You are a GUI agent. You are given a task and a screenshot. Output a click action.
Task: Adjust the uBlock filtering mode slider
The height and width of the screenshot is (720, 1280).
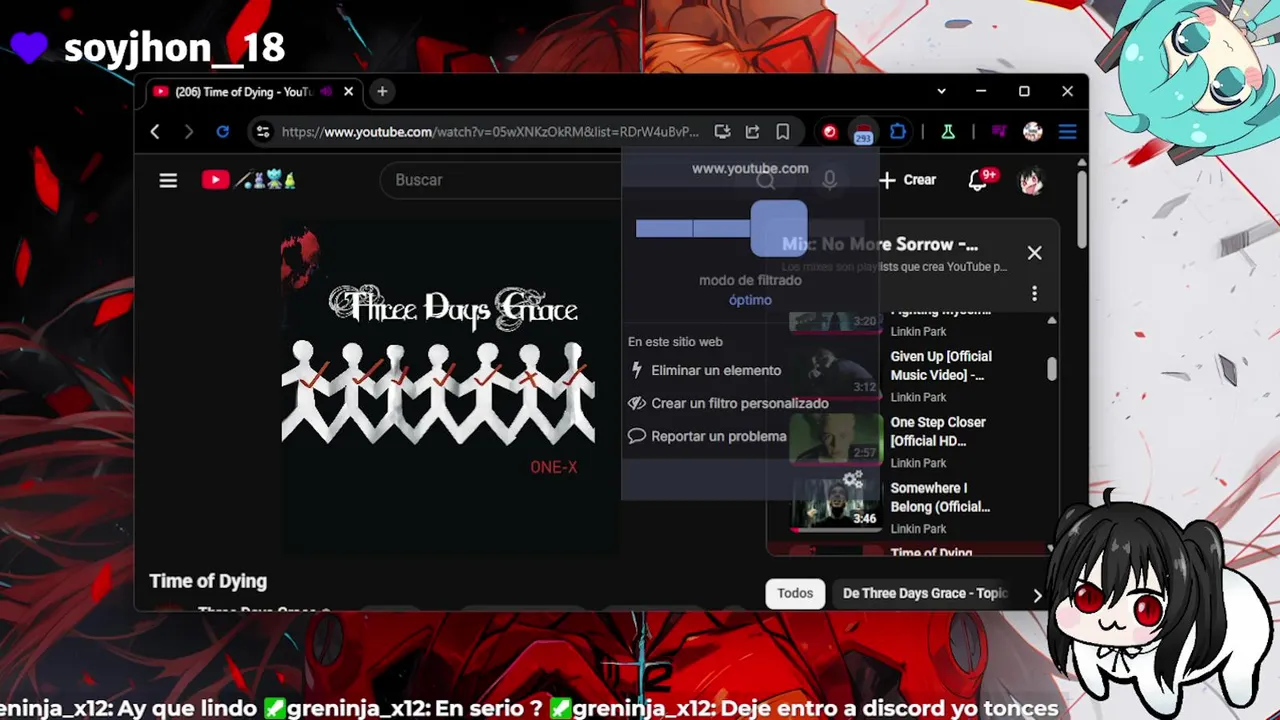tap(779, 229)
